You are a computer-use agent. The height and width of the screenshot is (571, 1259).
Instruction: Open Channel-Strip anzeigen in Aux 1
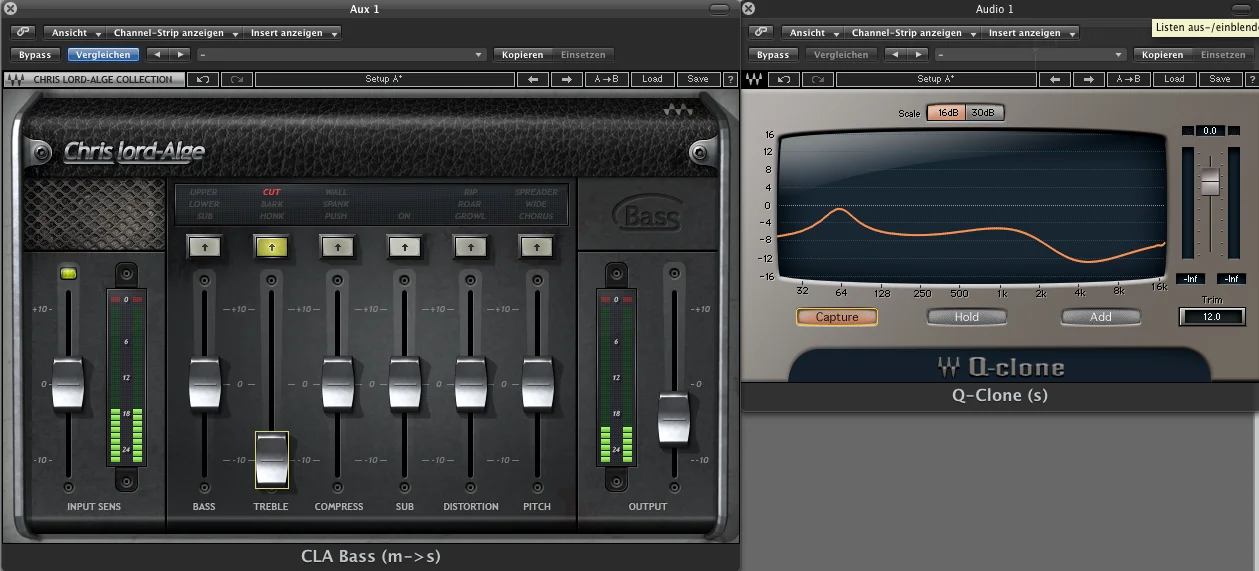click(176, 32)
